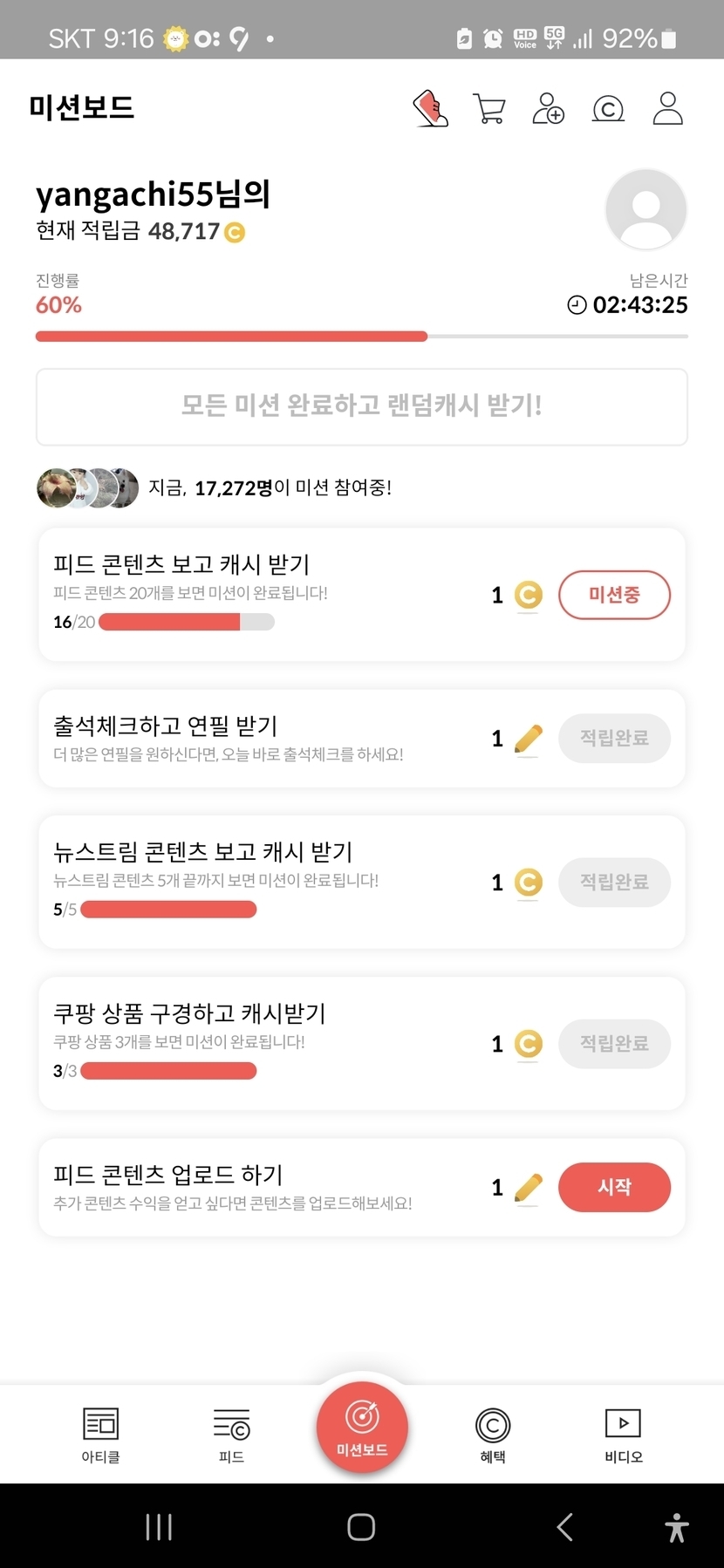Image resolution: width=724 pixels, height=1568 pixels.
Task: Tap the Android back navigation button
Action: pyautogui.click(x=564, y=1527)
